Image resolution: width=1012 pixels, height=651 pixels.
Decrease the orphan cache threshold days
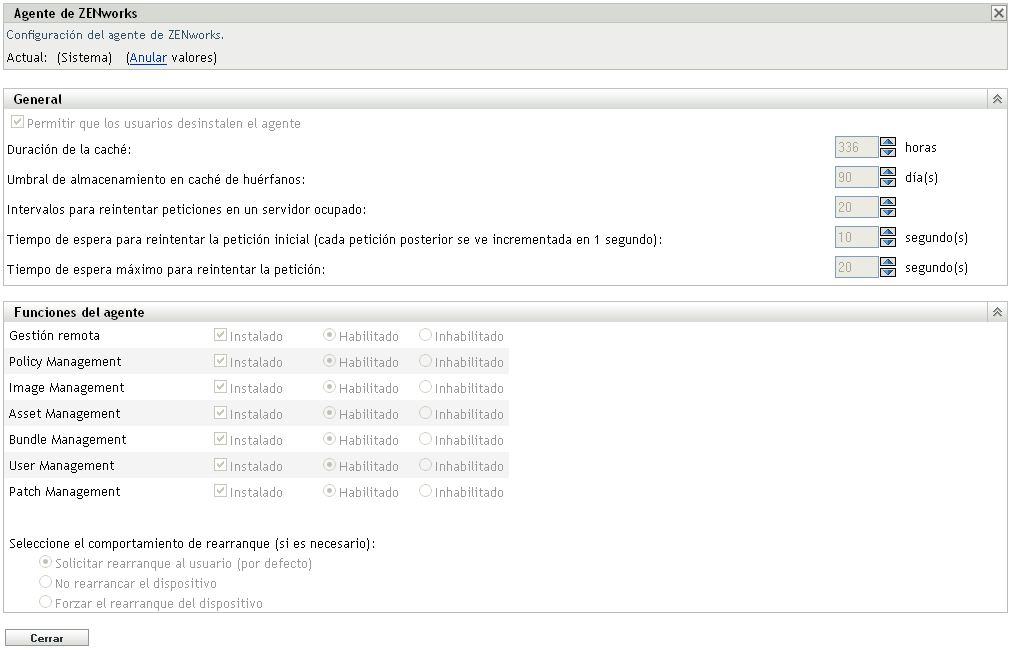point(888,181)
